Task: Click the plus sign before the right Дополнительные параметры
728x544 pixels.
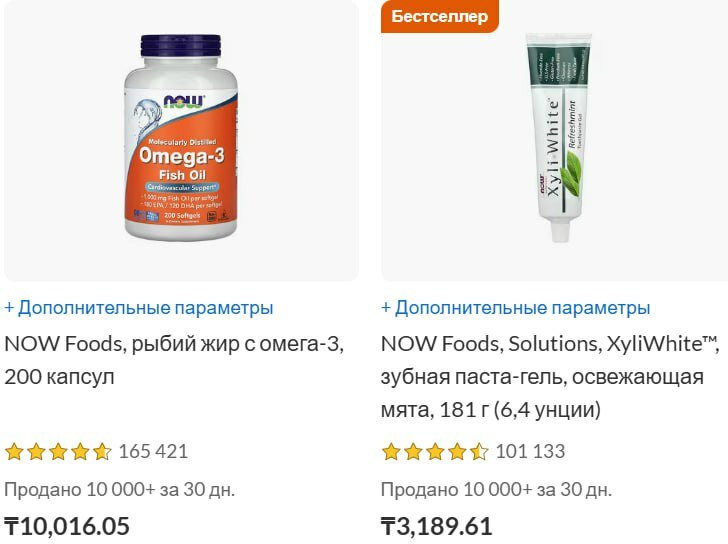Action: (386, 308)
